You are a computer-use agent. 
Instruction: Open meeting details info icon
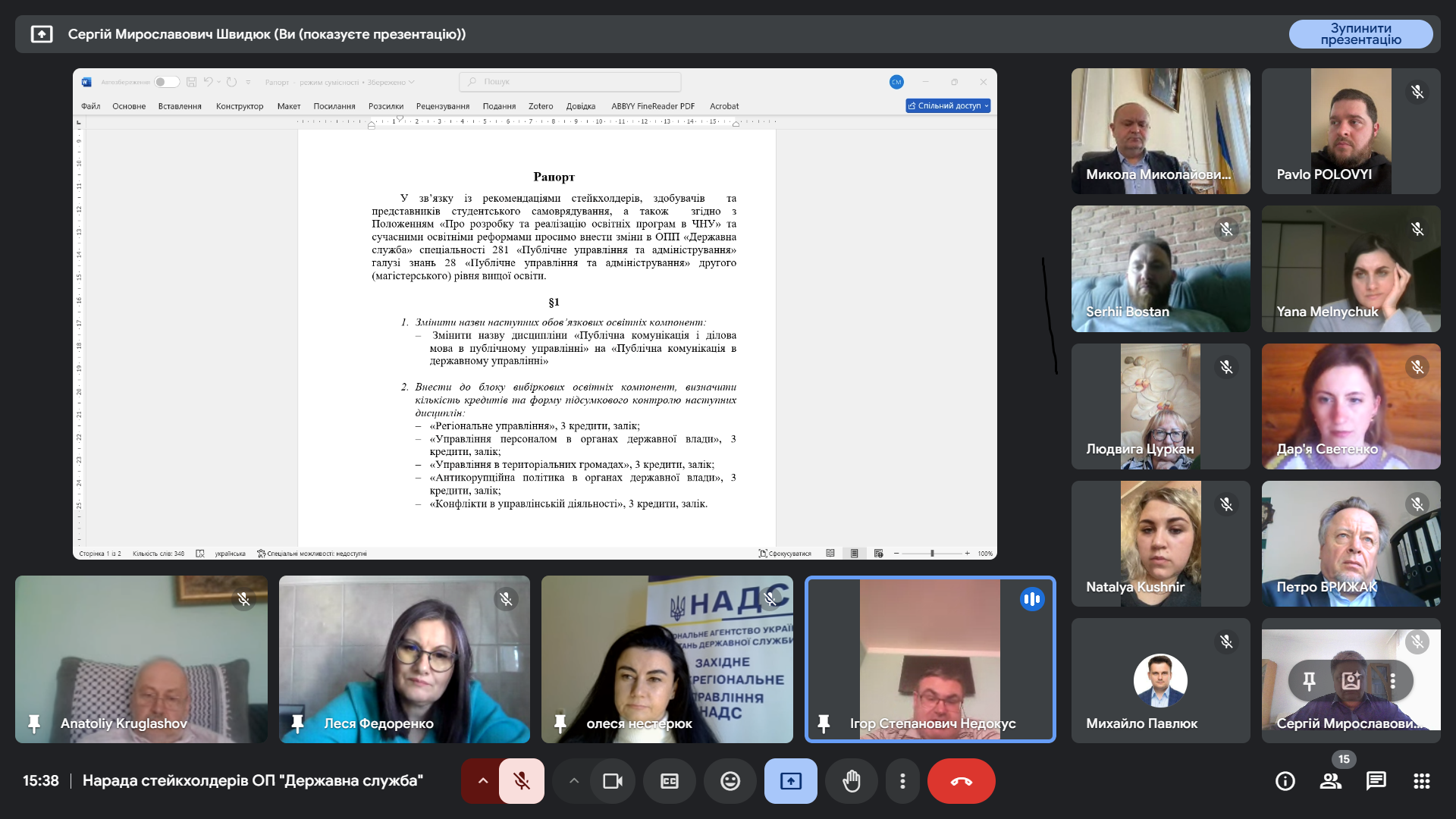pyautogui.click(x=1285, y=781)
